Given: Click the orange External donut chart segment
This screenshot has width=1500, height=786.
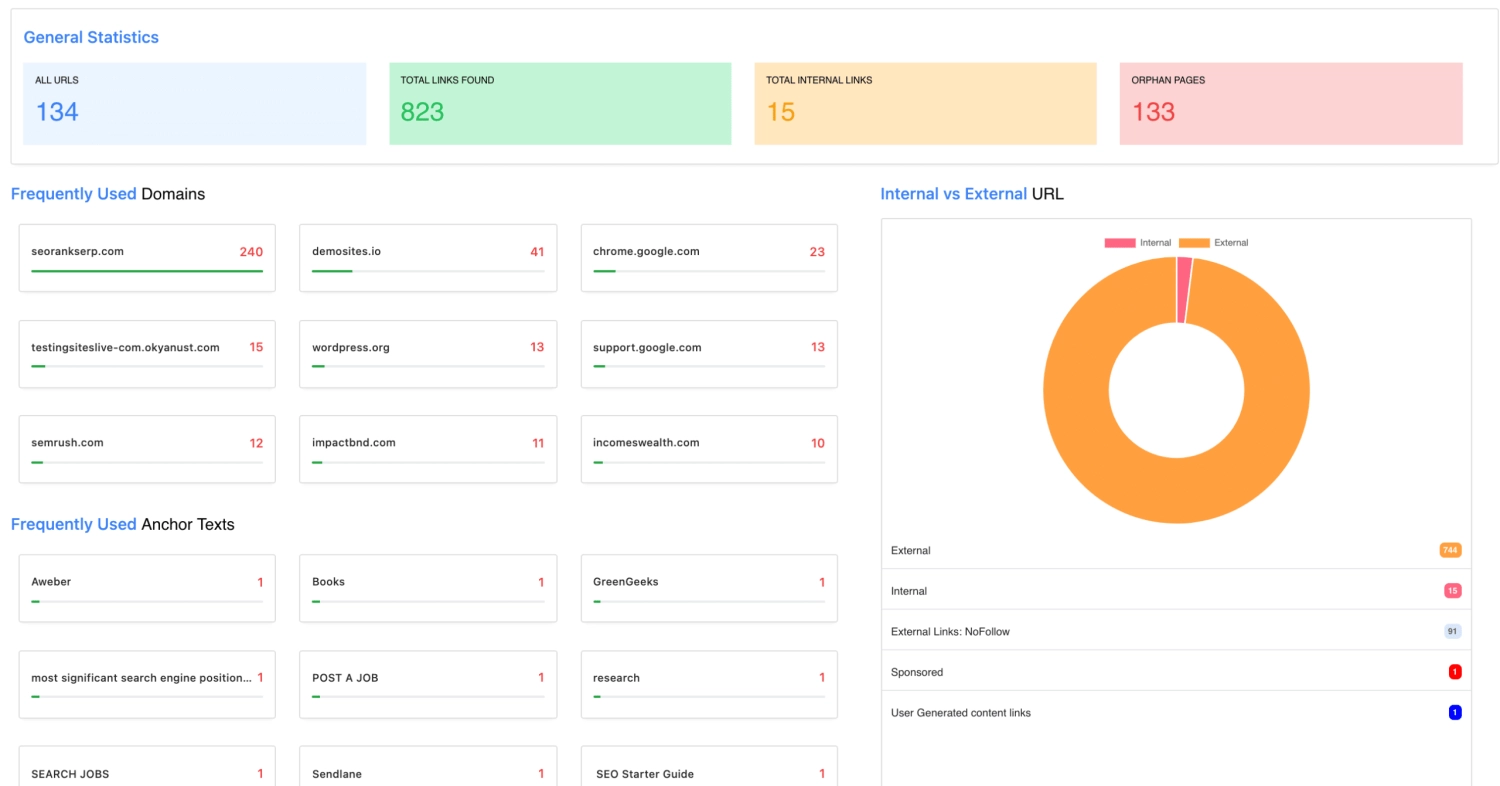Looking at the screenshot, I should click(x=1176, y=490).
